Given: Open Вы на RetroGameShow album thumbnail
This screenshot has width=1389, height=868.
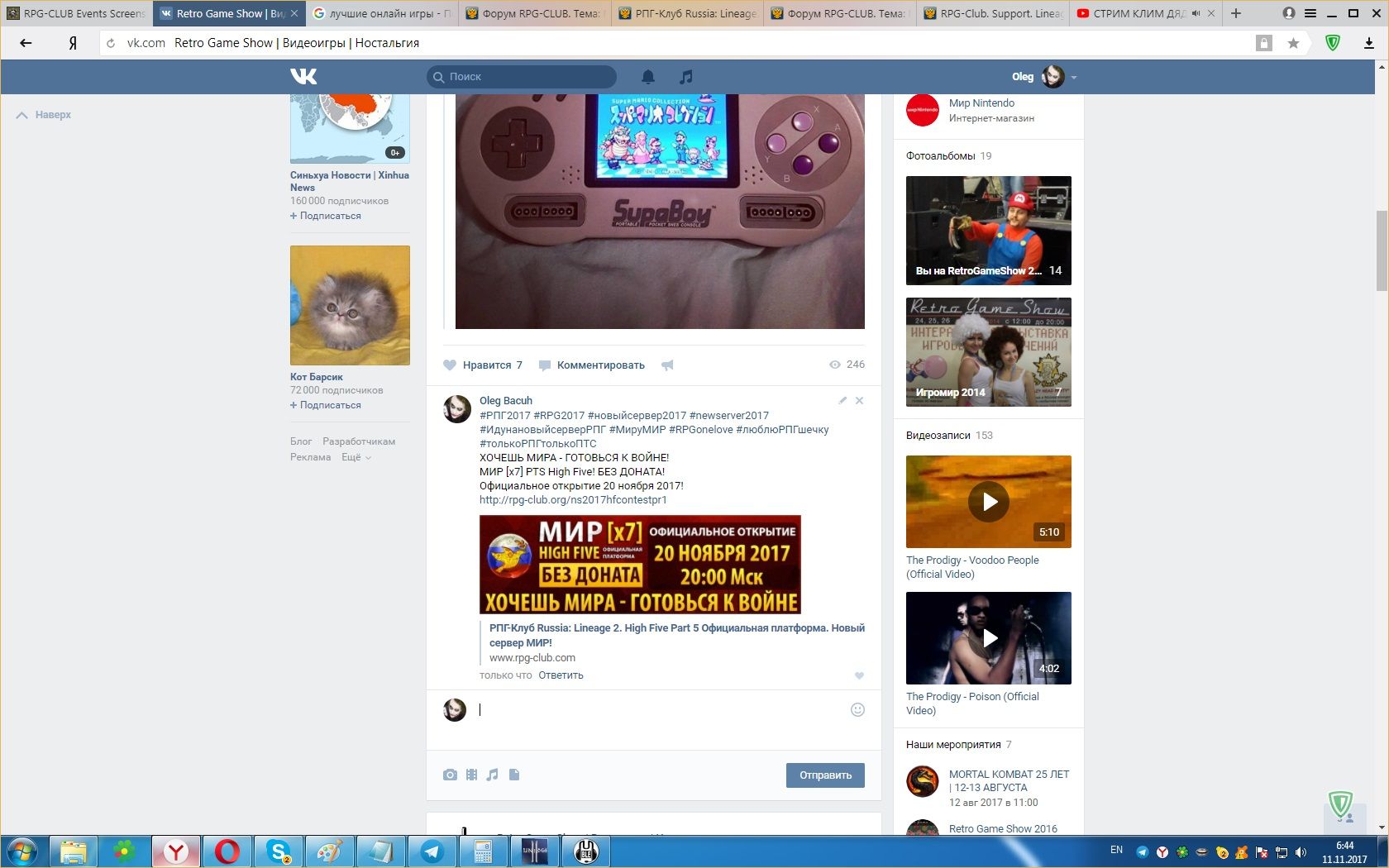Looking at the screenshot, I should point(989,231).
